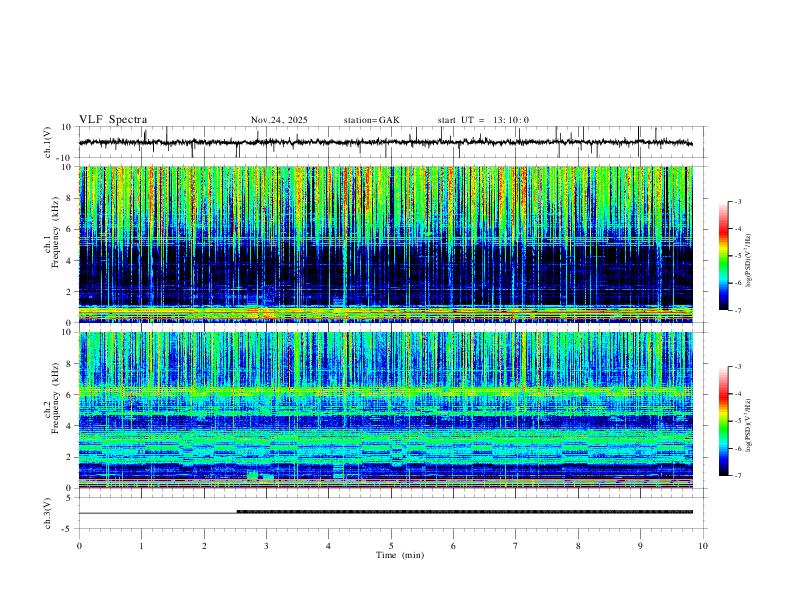Viewport: 792px width, 612px height.
Task: Select the date 'Nov.24, 2025' in the header
Action: click(x=279, y=120)
